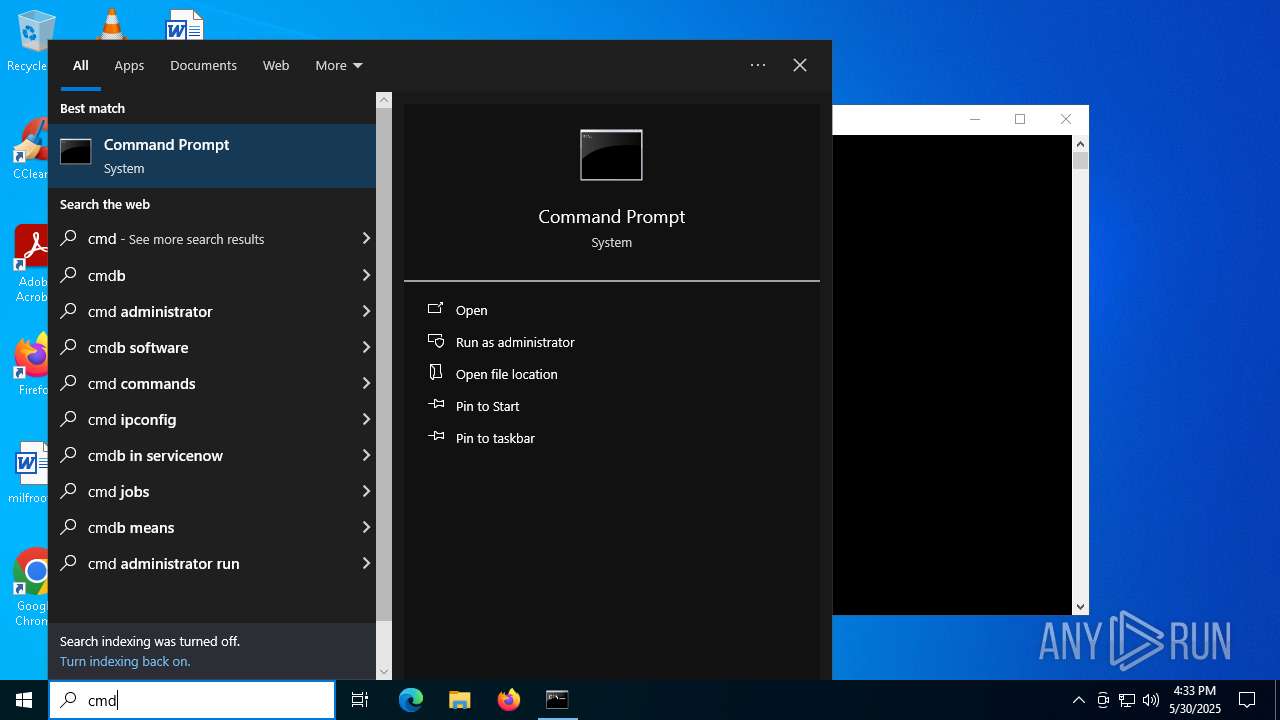Select the 'cmdb software' web suggestion
Screen dimensions: 1280x720
212,347
